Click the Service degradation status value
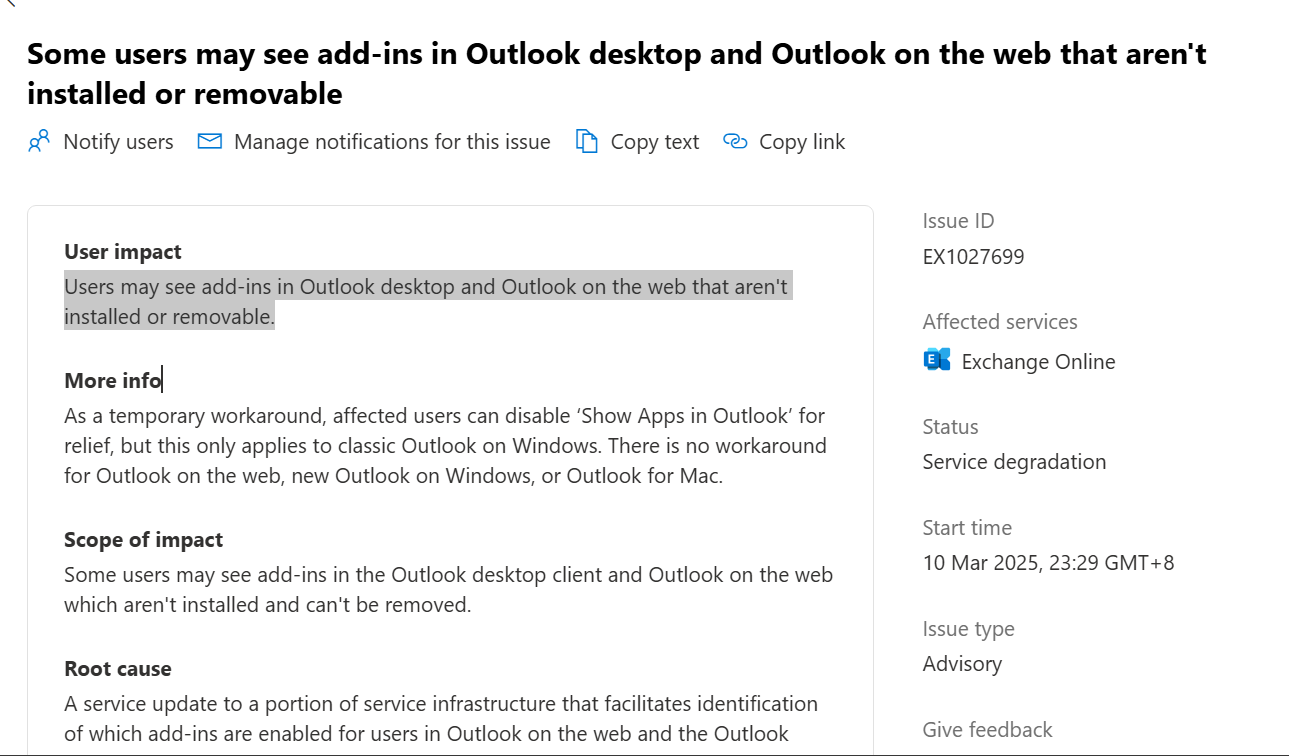 pyautogui.click(x=1015, y=462)
